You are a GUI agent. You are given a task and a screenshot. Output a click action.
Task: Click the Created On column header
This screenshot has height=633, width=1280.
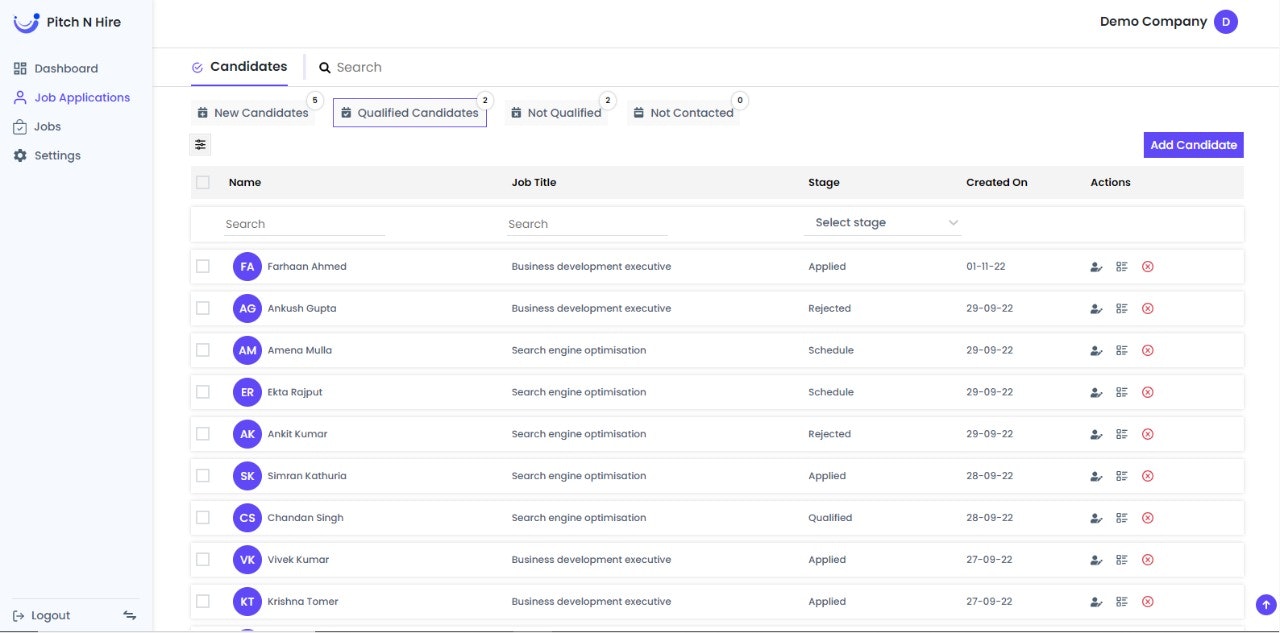pyautogui.click(x=997, y=183)
